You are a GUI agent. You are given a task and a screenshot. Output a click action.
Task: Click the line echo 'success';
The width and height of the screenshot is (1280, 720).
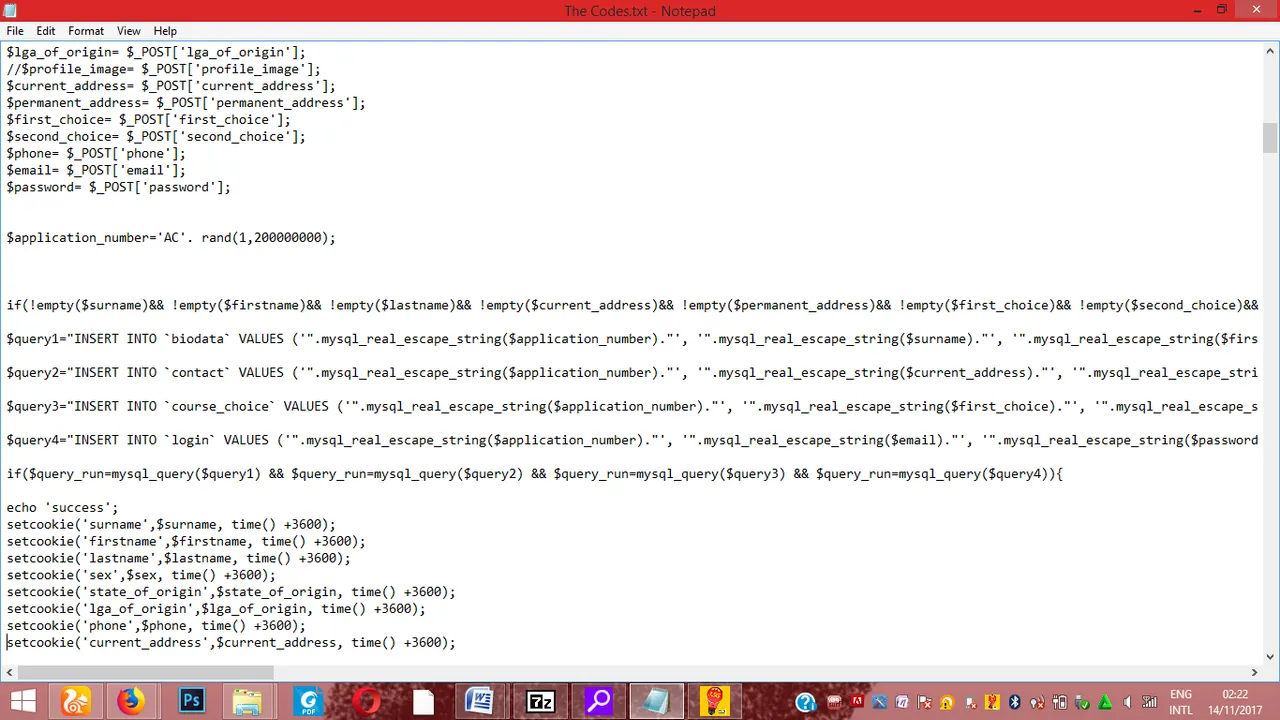[62, 508]
